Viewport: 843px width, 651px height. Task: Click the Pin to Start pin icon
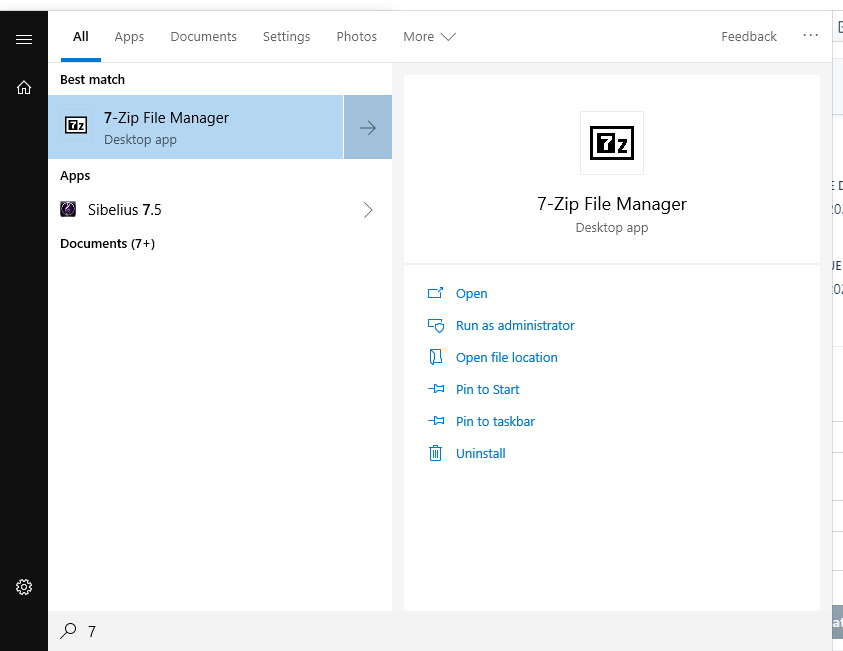pos(436,389)
